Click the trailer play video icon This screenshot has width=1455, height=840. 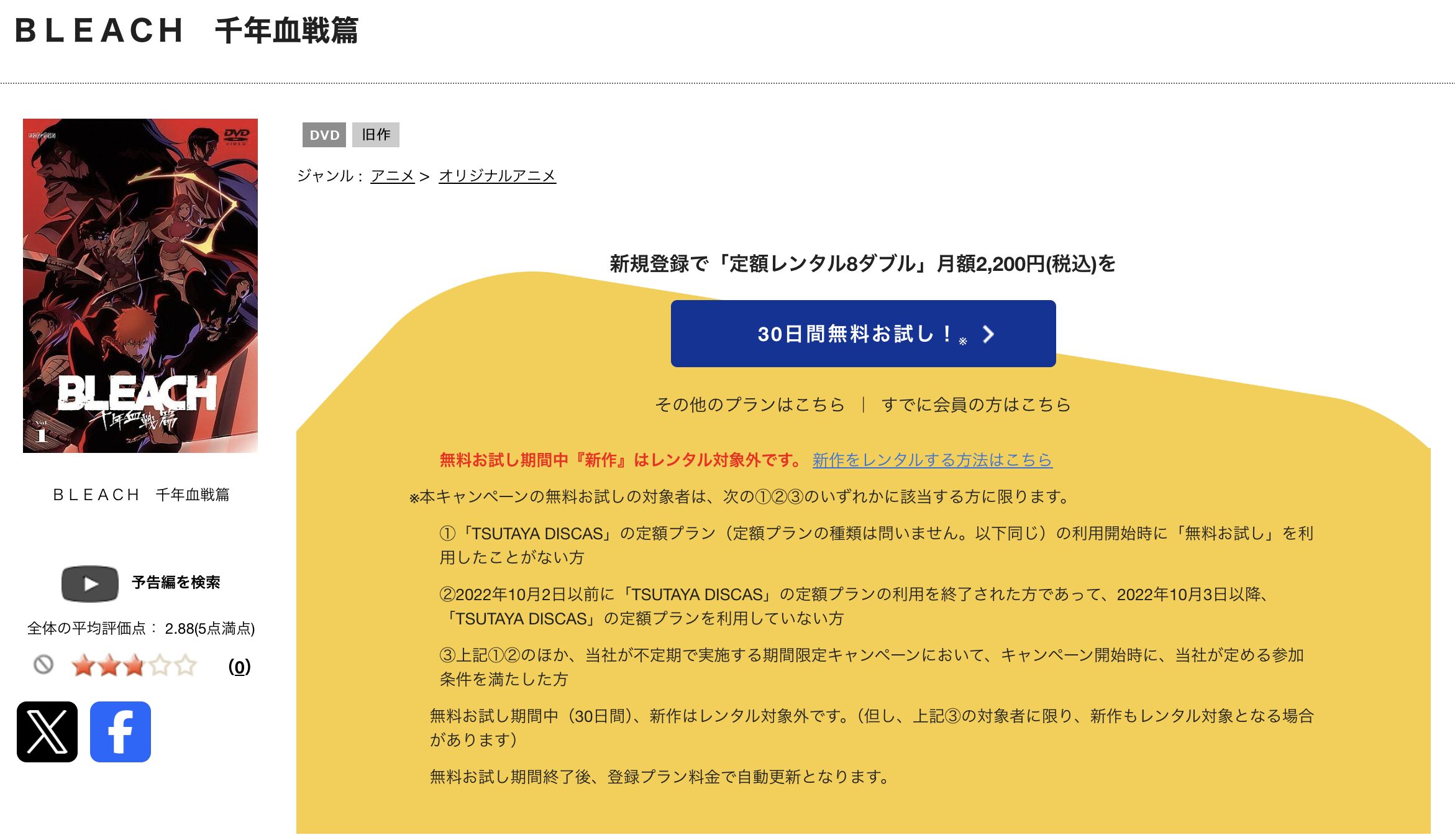coord(90,583)
